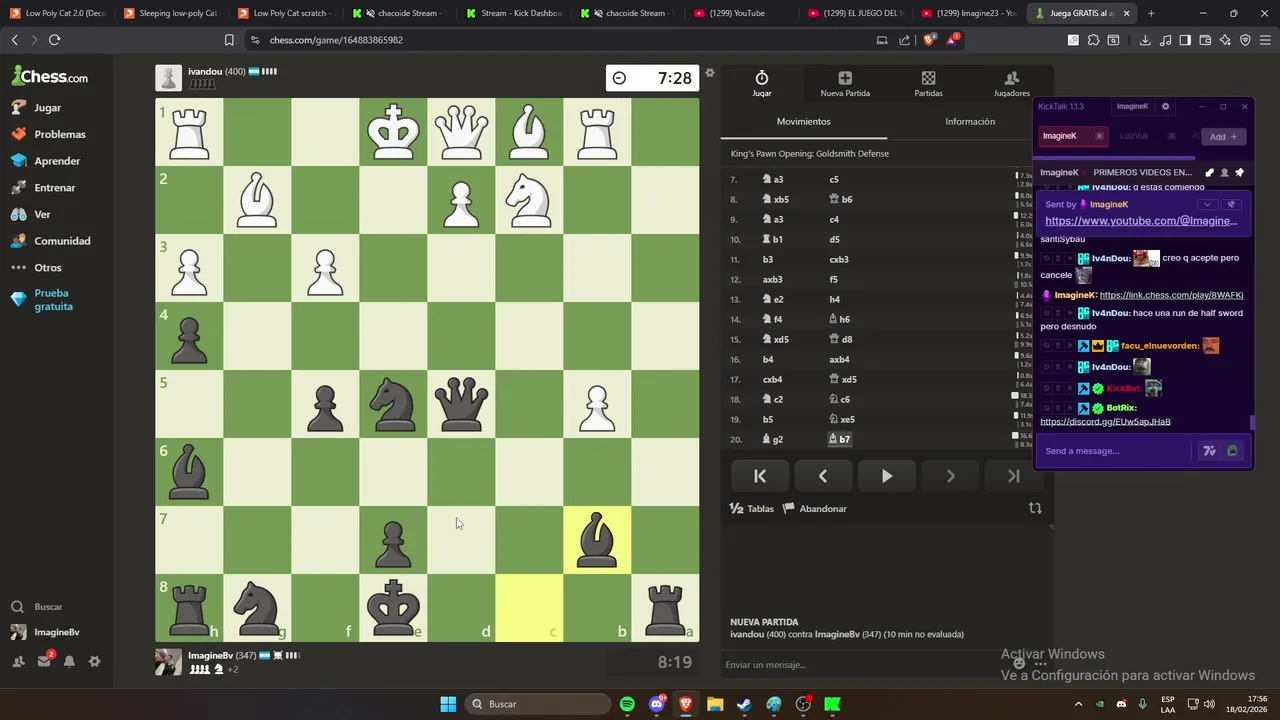Click the board settings gear beside clock

pos(710,73)
